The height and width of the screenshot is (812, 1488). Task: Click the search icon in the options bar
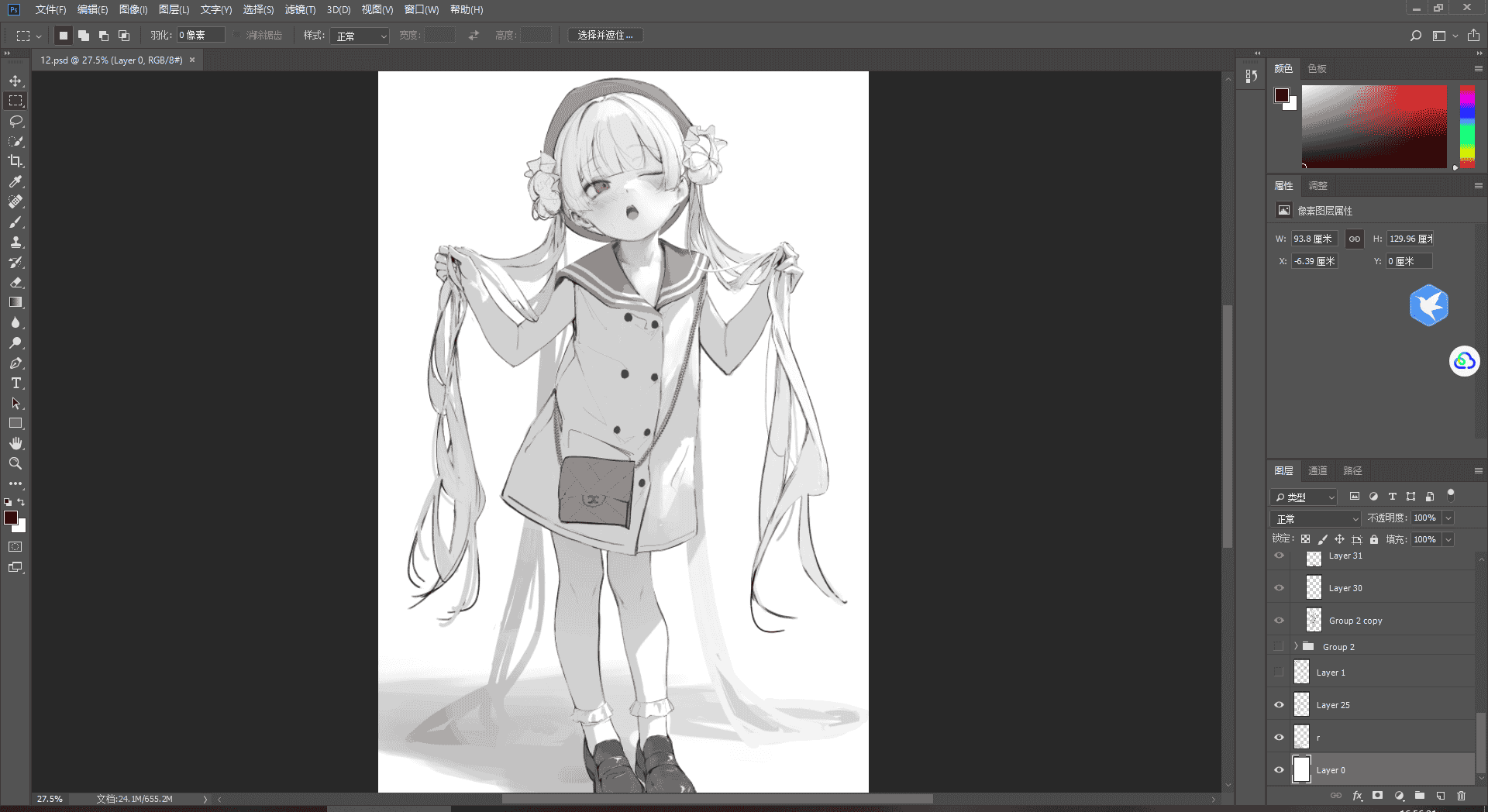point(1415,36)
